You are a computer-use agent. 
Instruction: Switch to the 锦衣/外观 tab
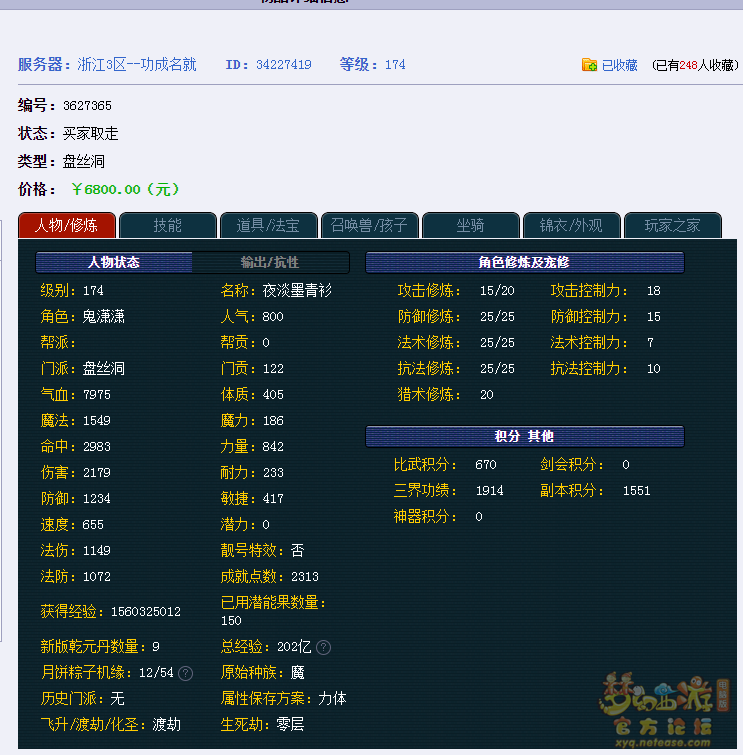pos(571,225)
